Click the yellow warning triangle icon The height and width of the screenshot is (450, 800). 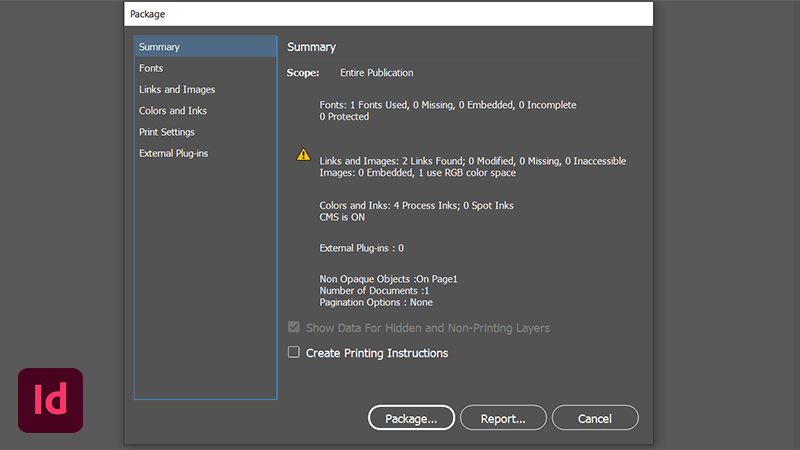point(303,155)
